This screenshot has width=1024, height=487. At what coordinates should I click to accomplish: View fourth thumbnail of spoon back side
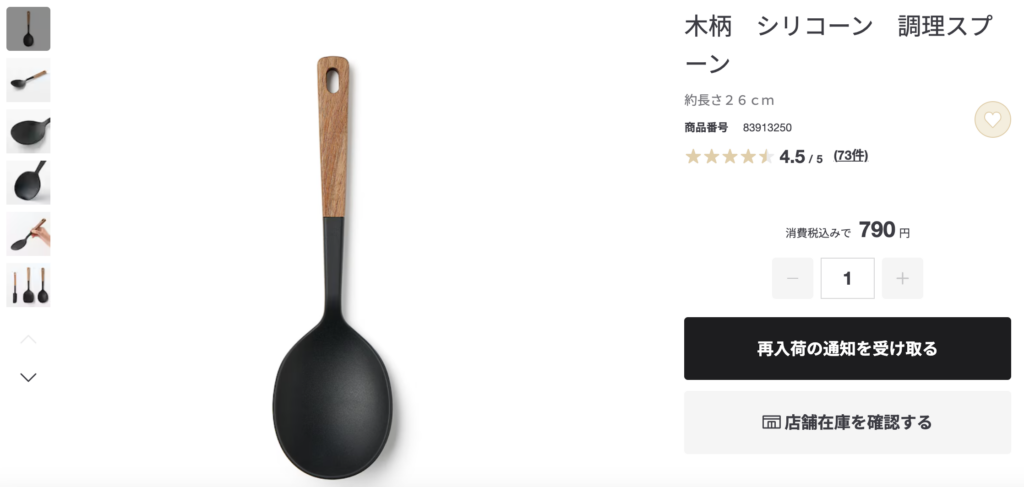click(28, 182)
